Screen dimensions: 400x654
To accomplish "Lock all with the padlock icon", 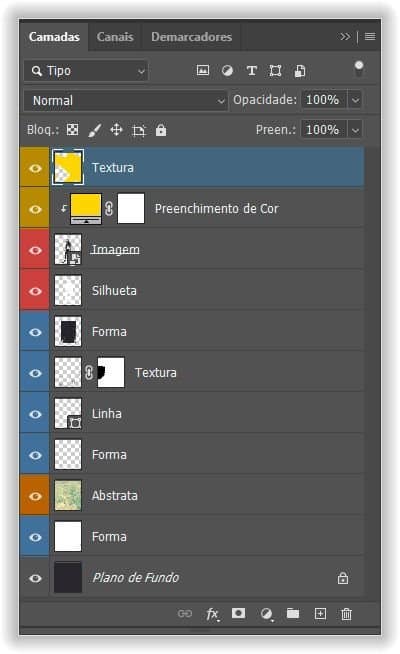I will click(161, 130).
